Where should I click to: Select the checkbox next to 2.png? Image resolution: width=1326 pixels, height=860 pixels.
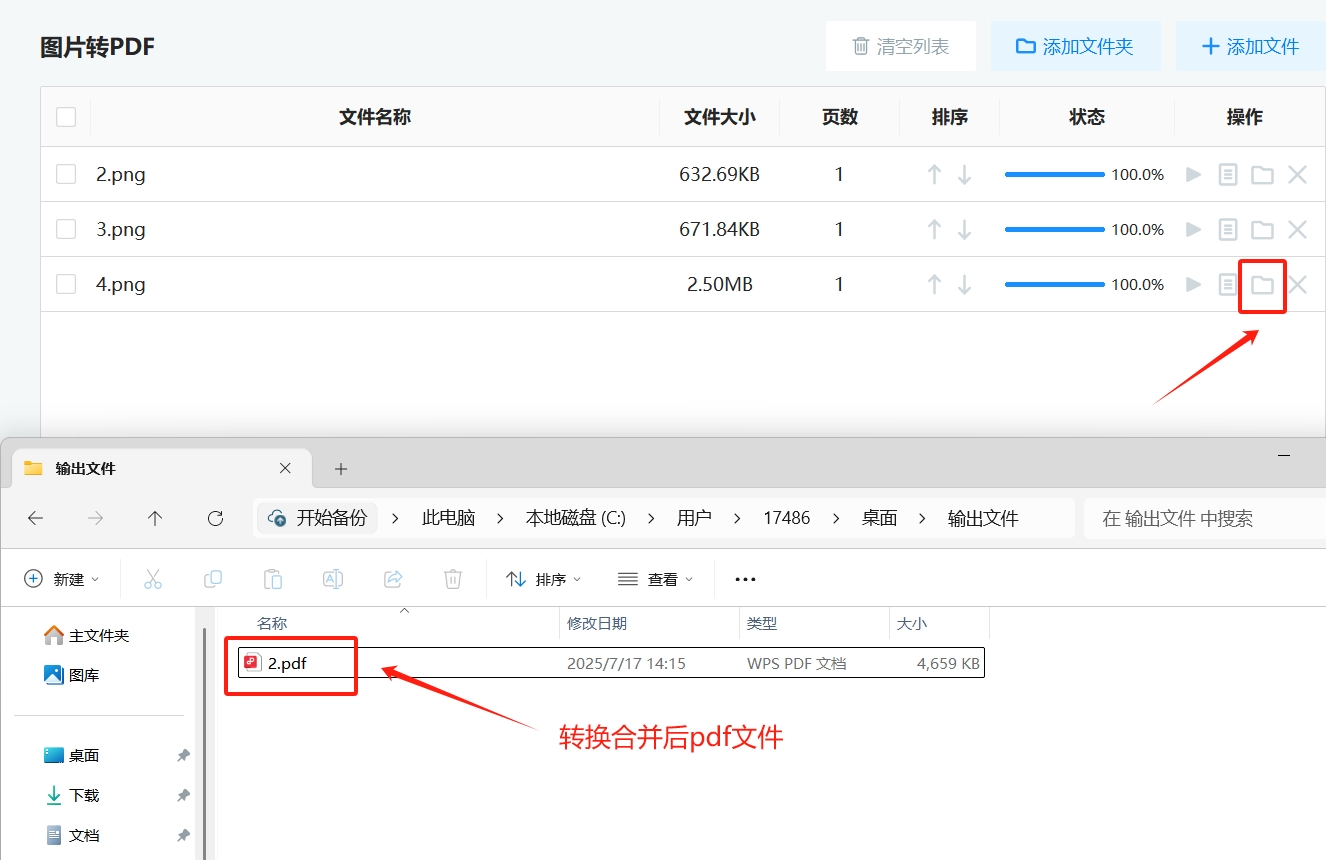coord(66,173)
